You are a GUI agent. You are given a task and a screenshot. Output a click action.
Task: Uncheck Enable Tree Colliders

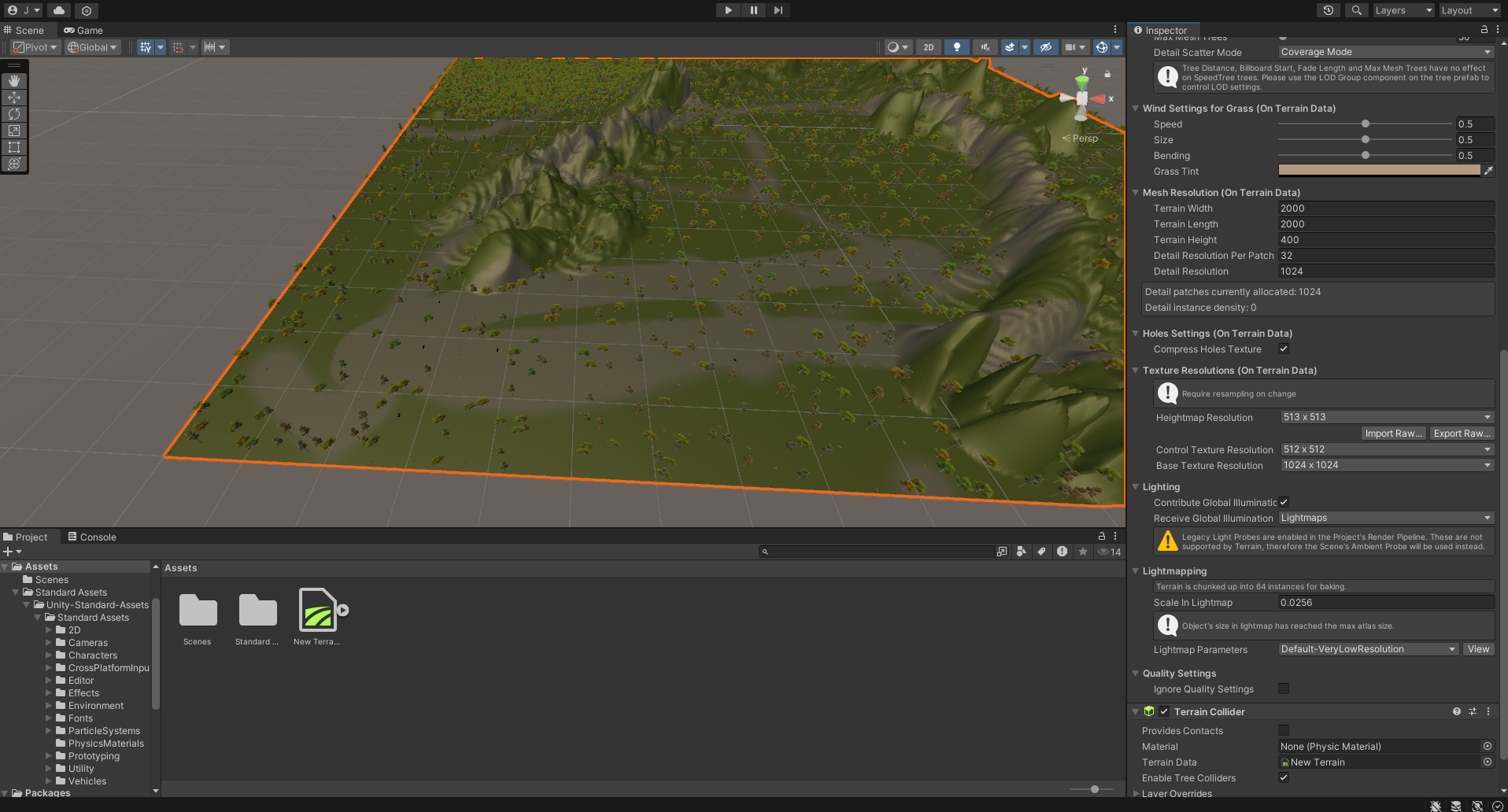pos(1284,778)
